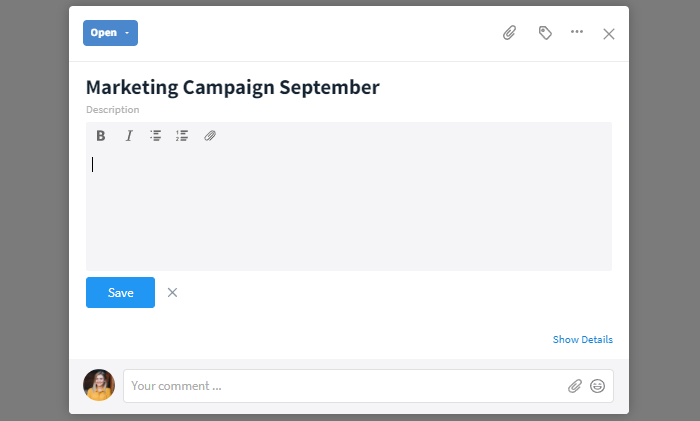
Task: Toggle italic formatting in description editor
Action: (x=129, y=136)
